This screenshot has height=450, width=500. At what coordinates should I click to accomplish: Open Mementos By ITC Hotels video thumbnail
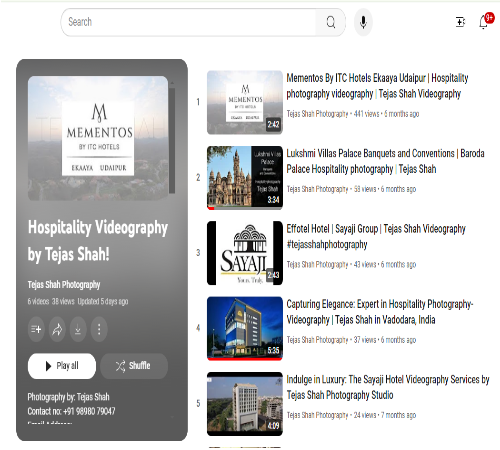point(245,102)
